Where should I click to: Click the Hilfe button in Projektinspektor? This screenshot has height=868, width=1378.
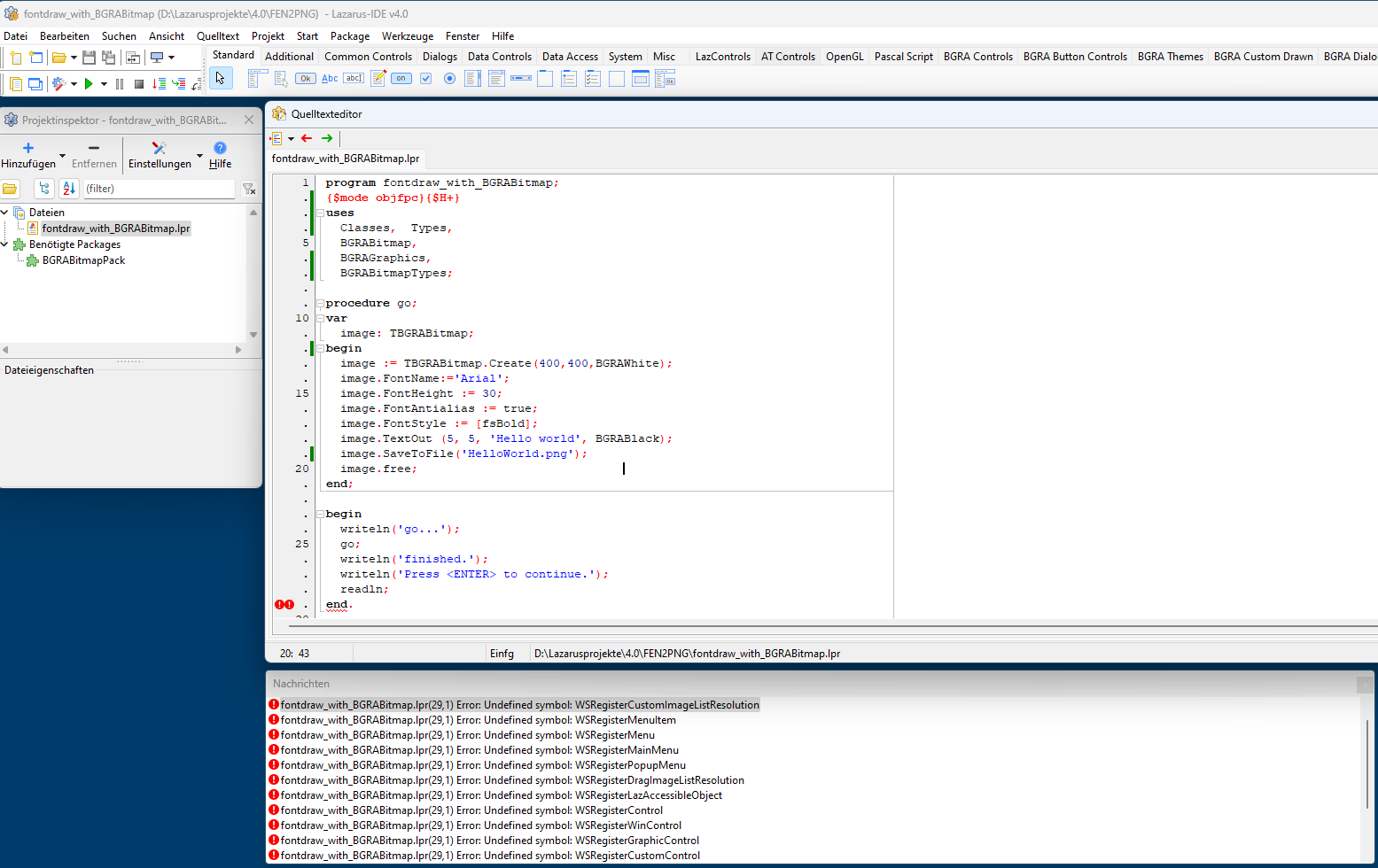pos(220,155)
